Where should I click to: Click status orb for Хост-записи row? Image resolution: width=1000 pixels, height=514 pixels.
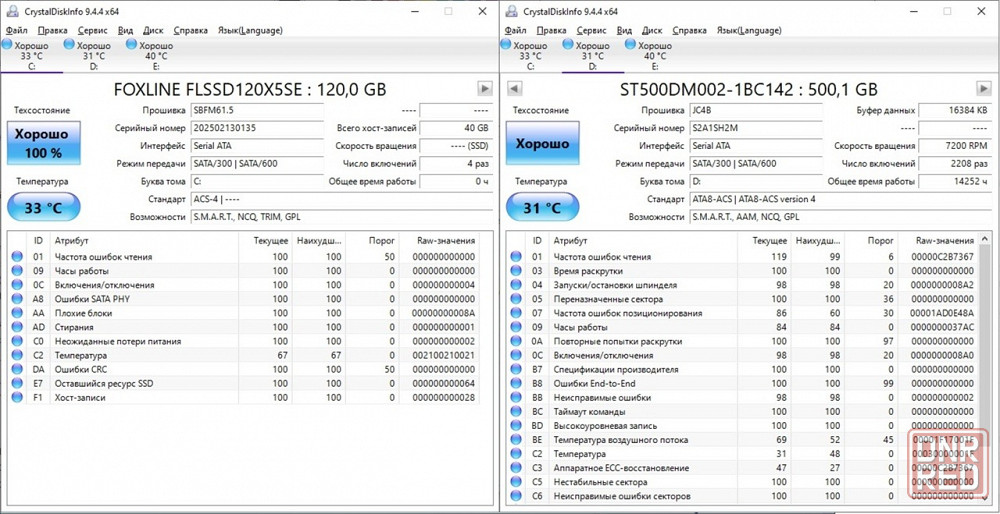(17, 397)
